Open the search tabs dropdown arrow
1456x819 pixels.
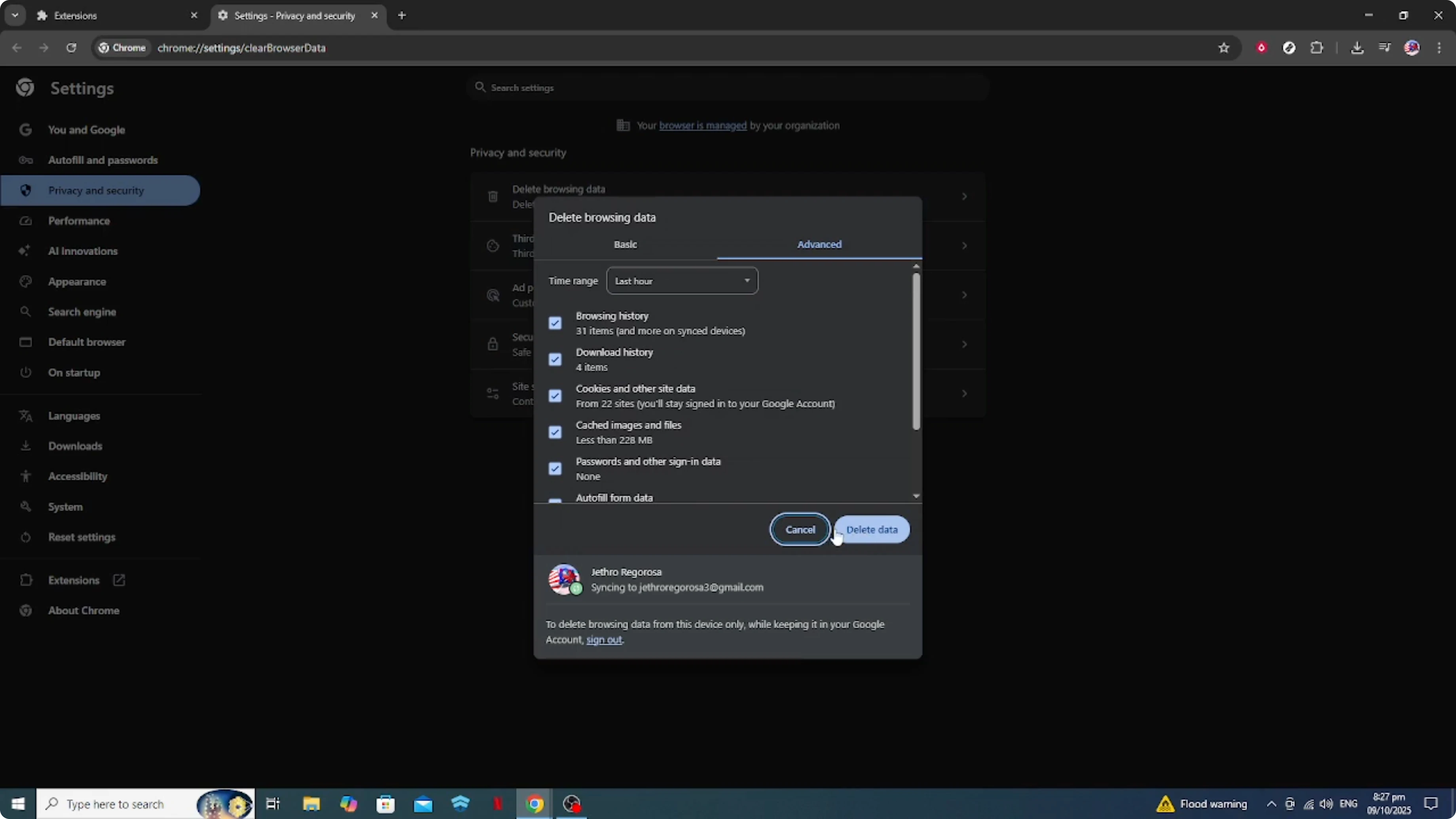(15, 15)
